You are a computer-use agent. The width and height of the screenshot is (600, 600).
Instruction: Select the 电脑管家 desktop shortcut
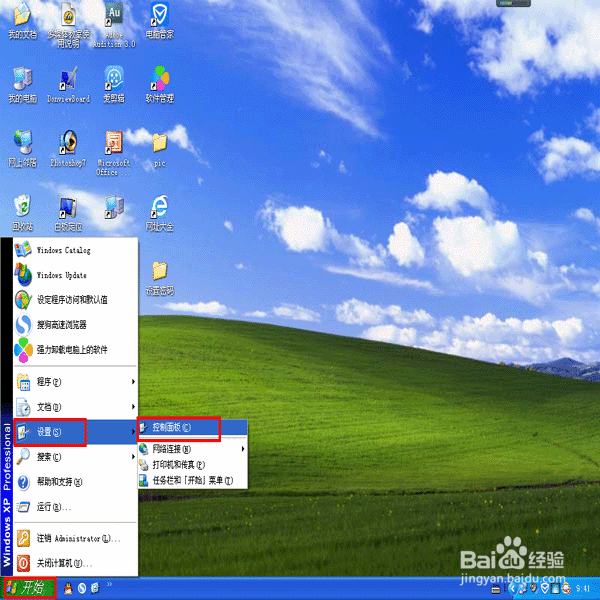pos(160,21)
